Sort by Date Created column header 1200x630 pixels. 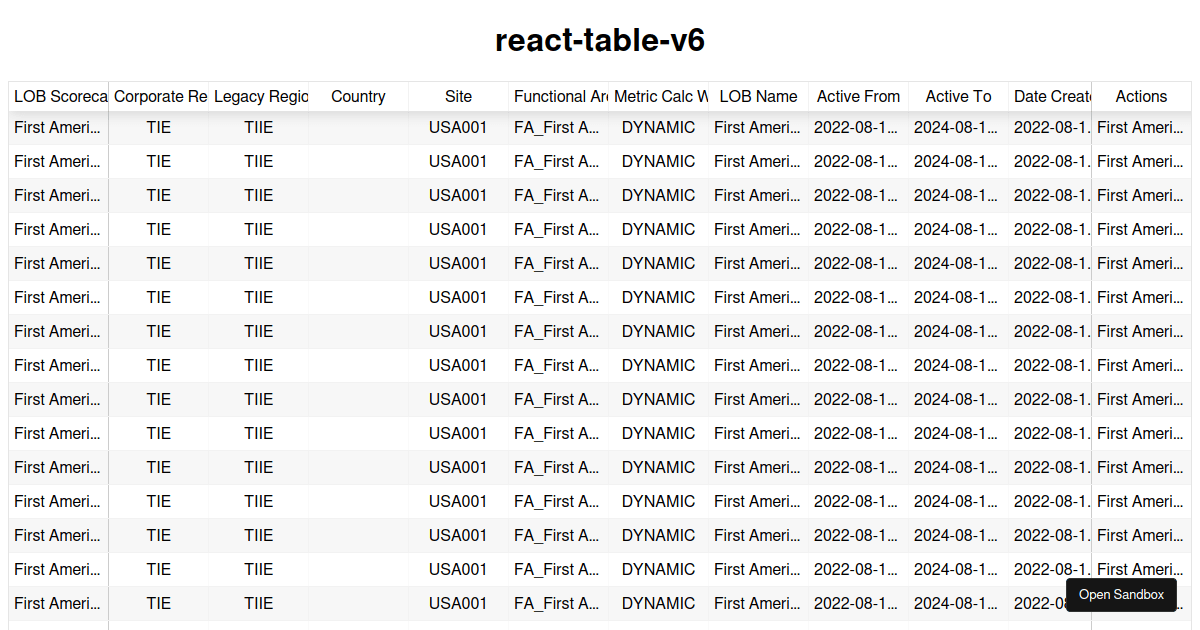pos(1050,96)
